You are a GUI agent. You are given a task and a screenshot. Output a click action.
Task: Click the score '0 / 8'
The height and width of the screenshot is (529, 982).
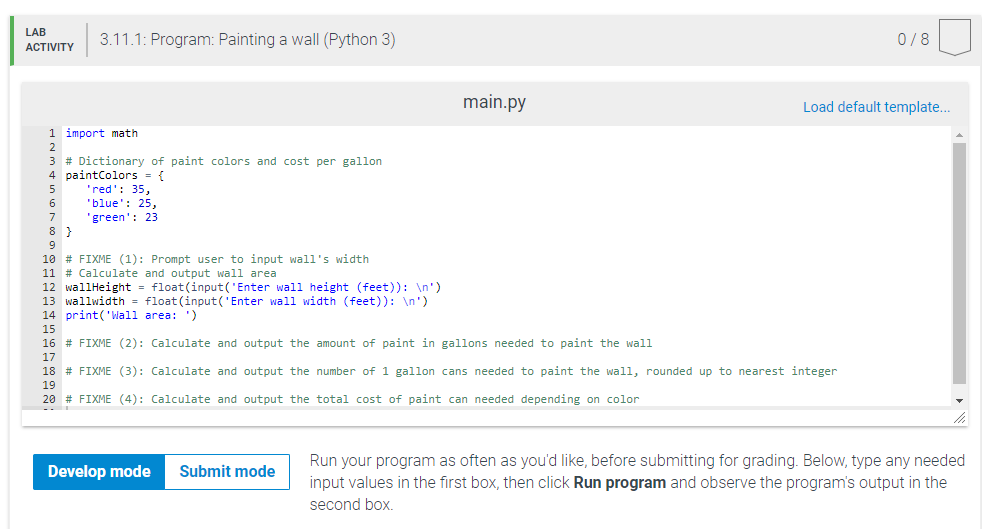tap(912, 39)
